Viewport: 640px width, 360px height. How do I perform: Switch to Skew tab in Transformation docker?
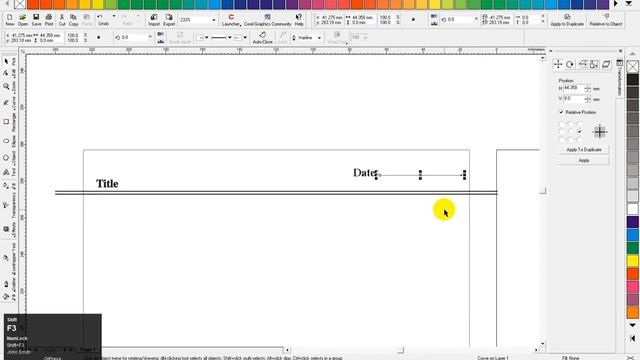tap(606, 64)
